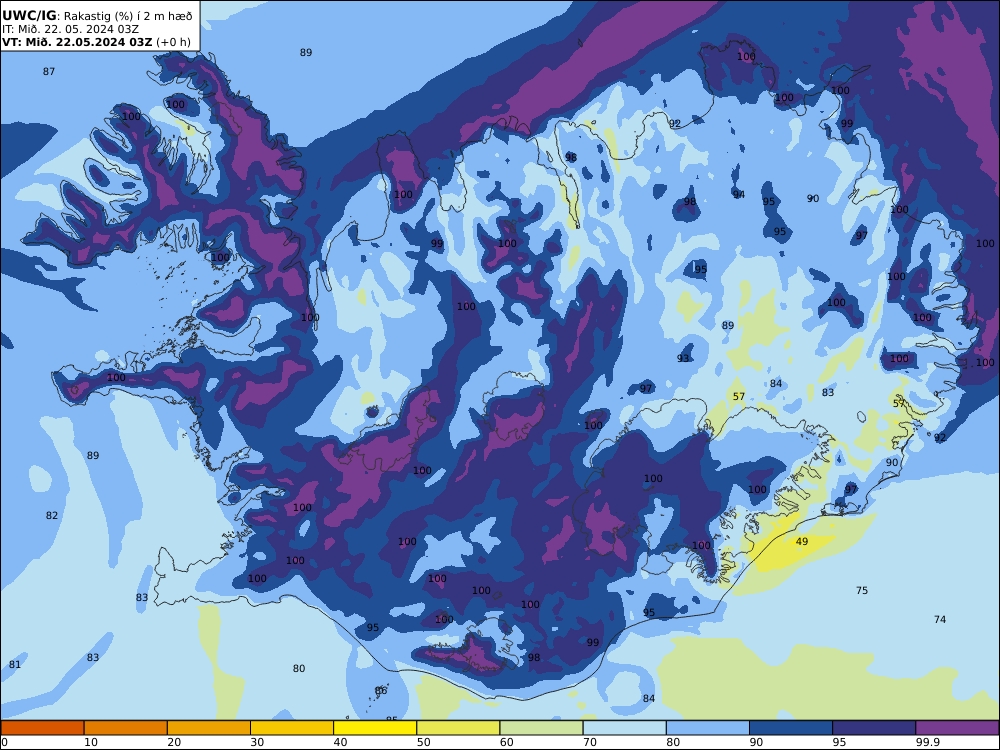Click the legend tick label 30

(257, 742)
